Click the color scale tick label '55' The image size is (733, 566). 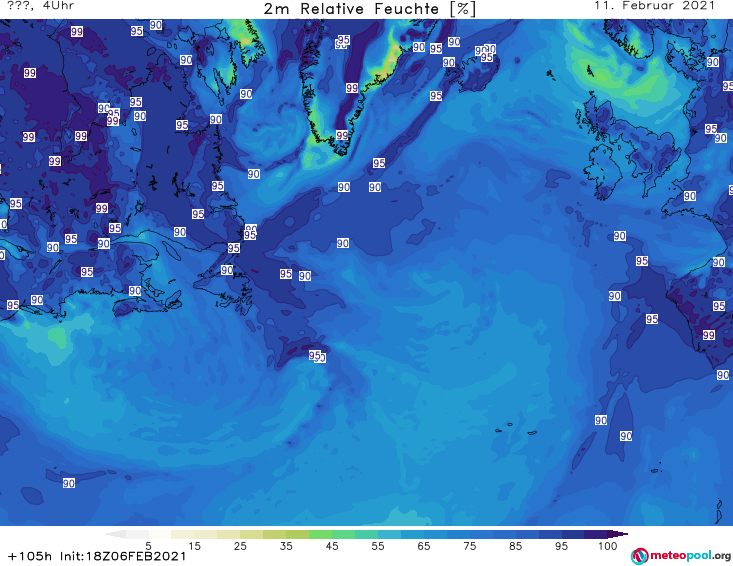378,546
